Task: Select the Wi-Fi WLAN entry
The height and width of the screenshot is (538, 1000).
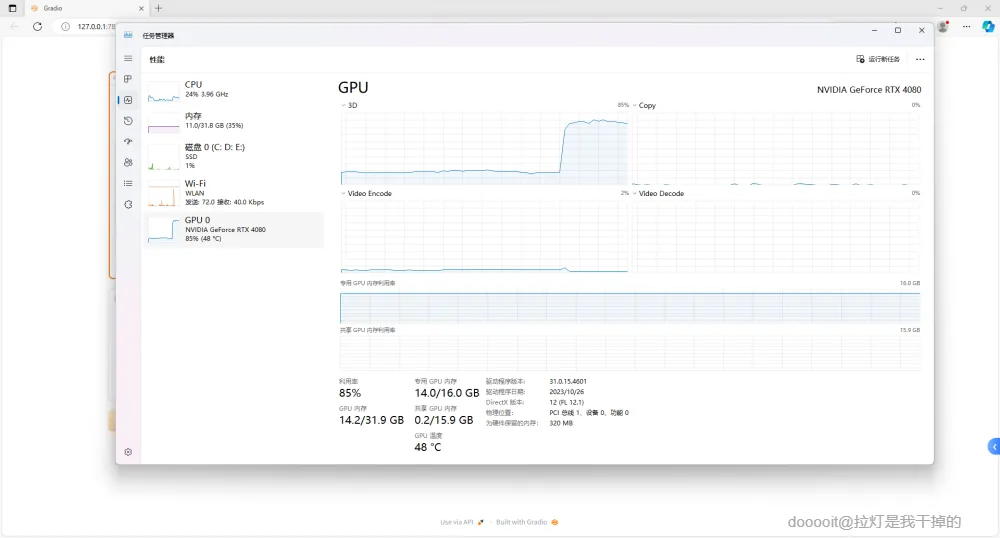Action: click(x=234, y=193)
